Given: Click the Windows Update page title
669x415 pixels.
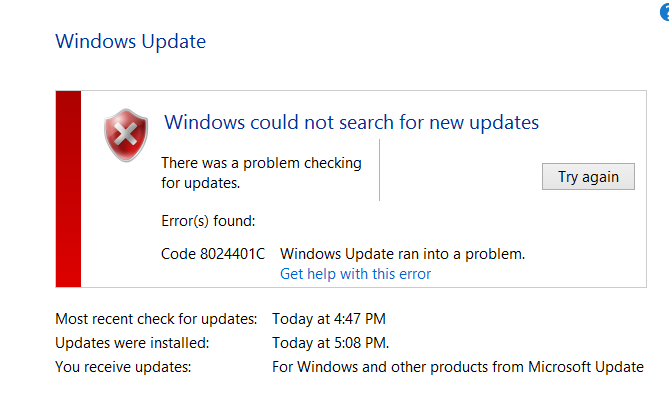Looking at the screenshot, I should coord(131,41).
